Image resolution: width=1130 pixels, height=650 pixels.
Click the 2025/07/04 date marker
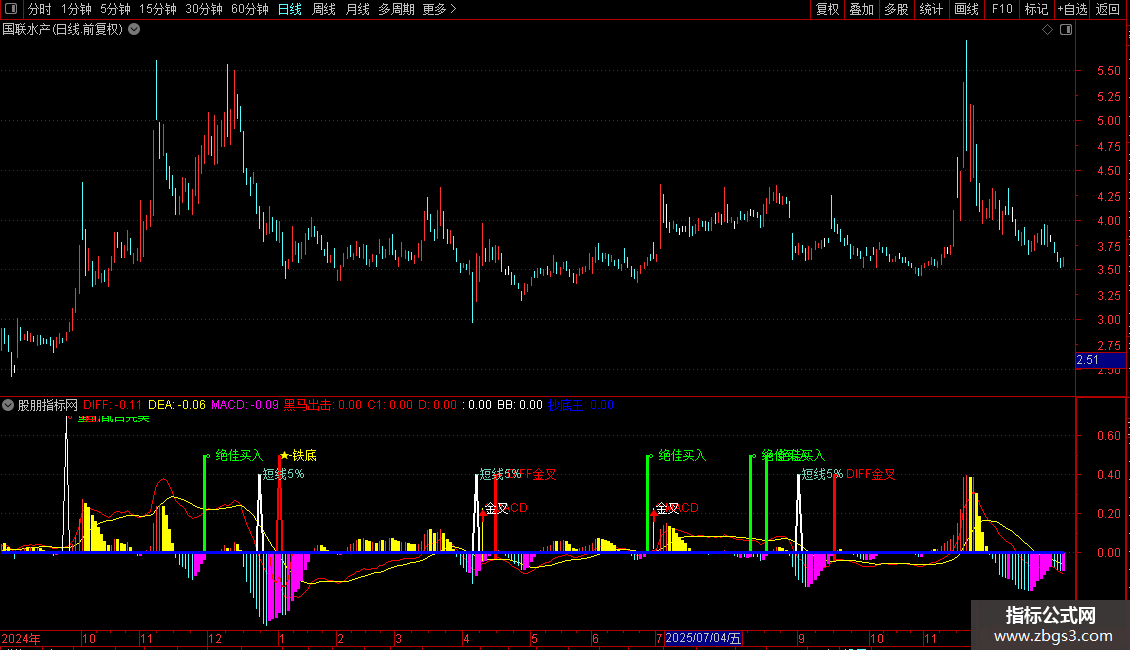click(x=703, y=638)
